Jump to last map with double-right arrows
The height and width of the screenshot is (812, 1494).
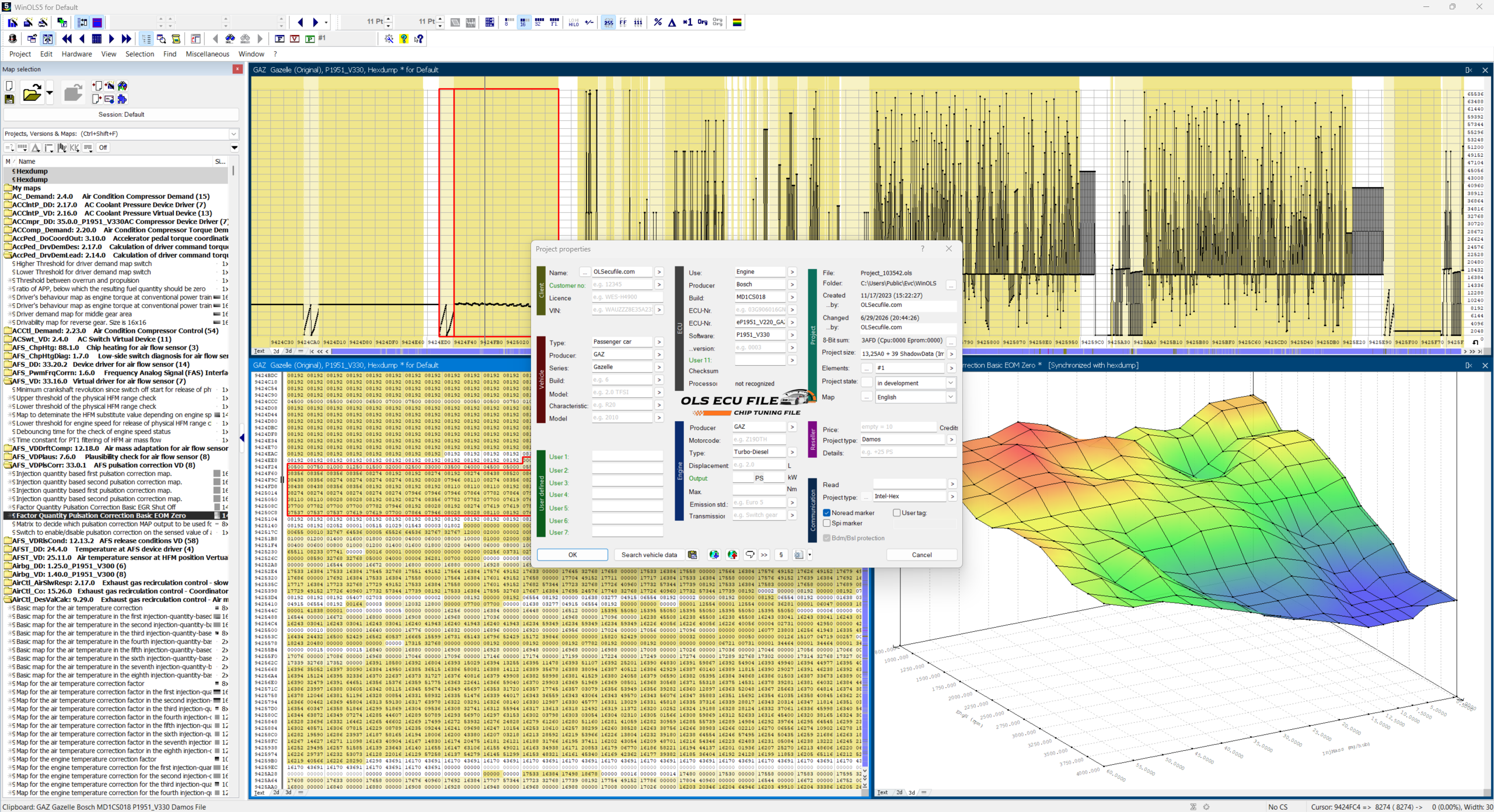tap(127, 39)
